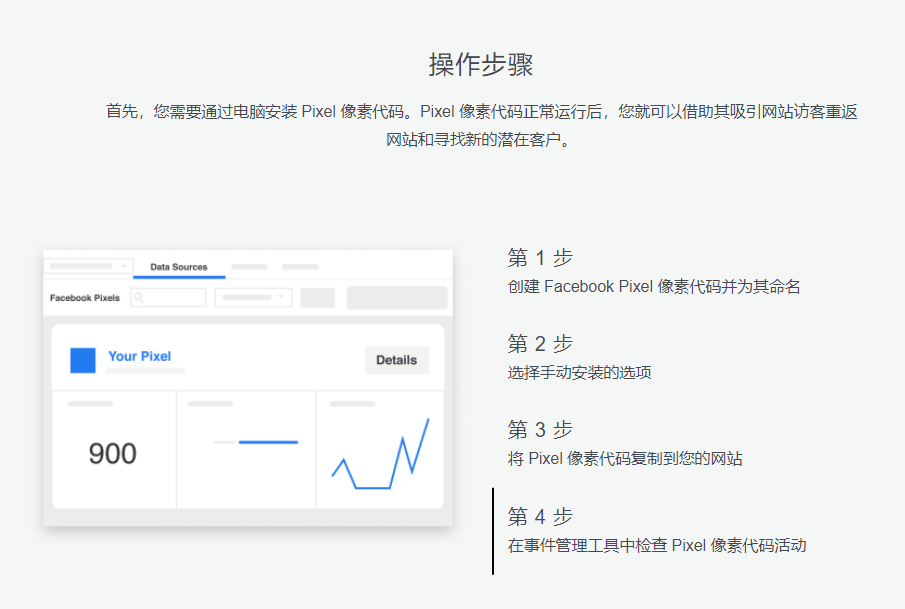The height and width of the screenshot is (609, 905).
Task: Click the 操作步骤 page heading
Action: tap(452, 63)
